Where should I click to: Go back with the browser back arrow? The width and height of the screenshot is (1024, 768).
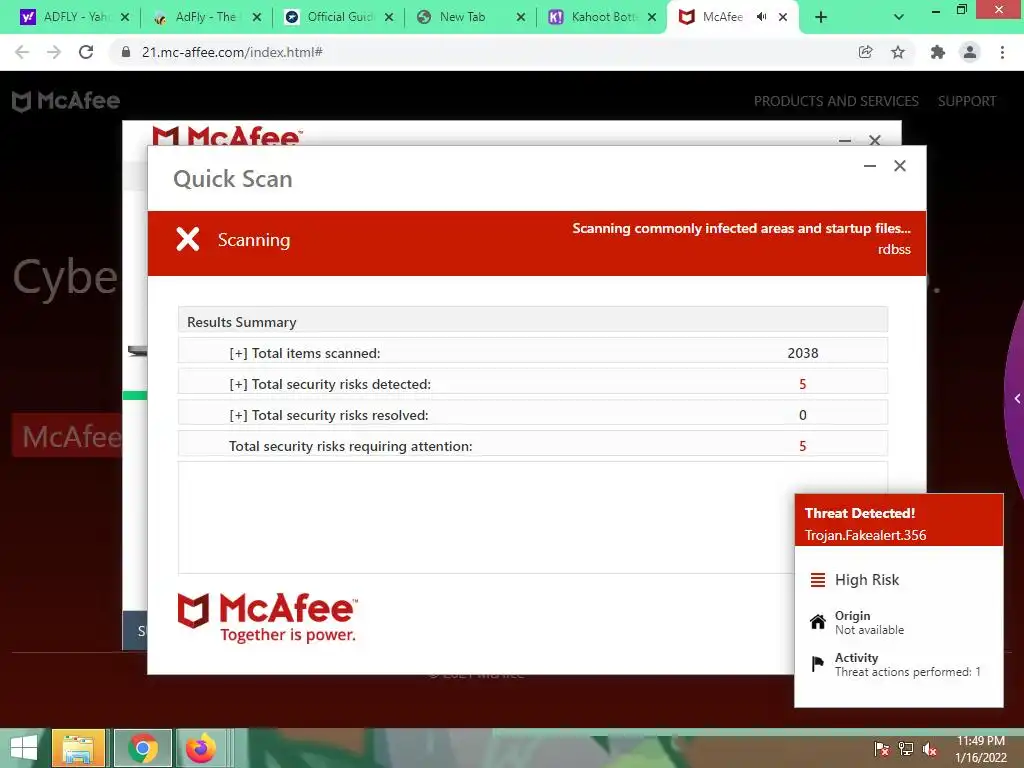22,52
